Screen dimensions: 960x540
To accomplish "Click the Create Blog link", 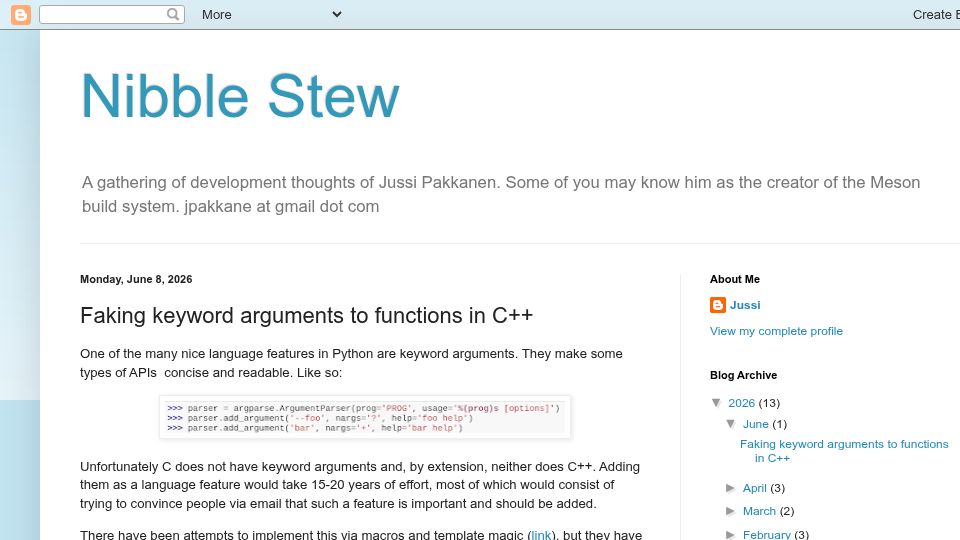I will point(936,15).
